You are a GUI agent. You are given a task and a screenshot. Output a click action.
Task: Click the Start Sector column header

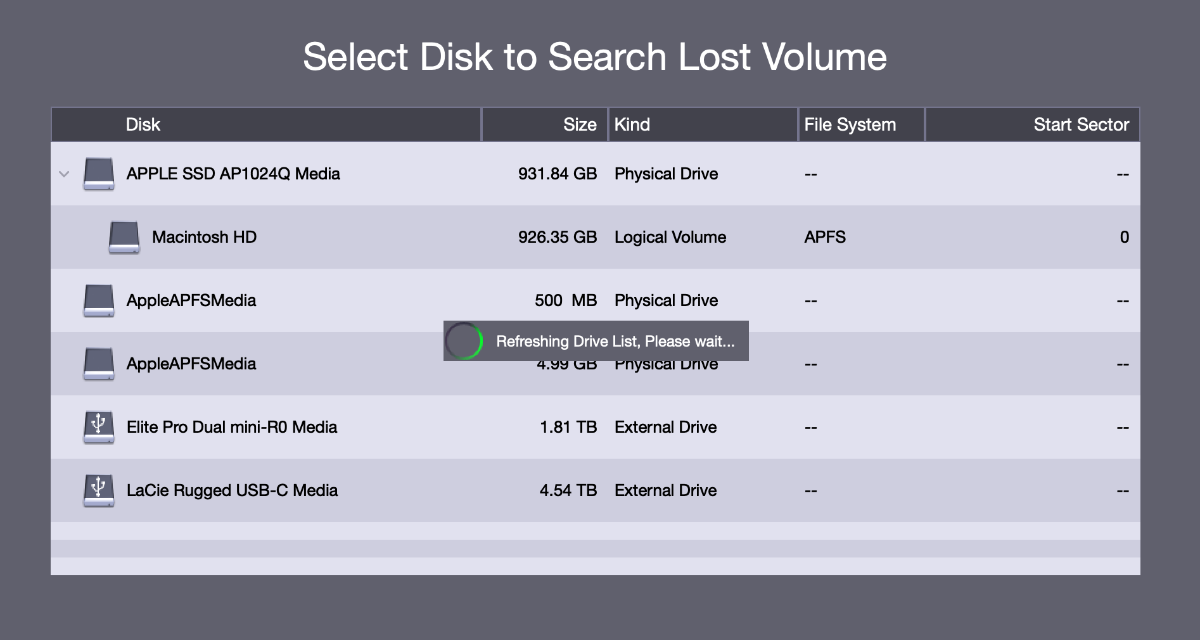pos(1080,125)
